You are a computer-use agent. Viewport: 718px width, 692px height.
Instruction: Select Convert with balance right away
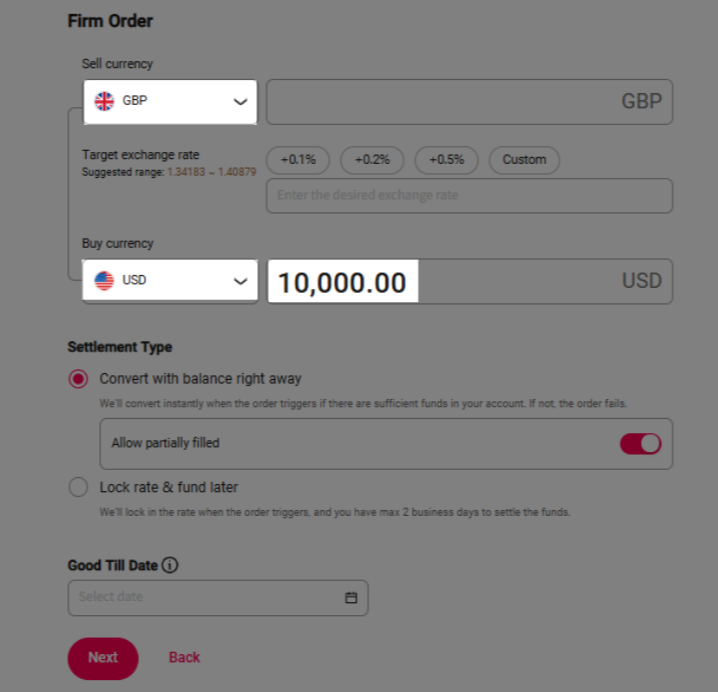[78, 379]
